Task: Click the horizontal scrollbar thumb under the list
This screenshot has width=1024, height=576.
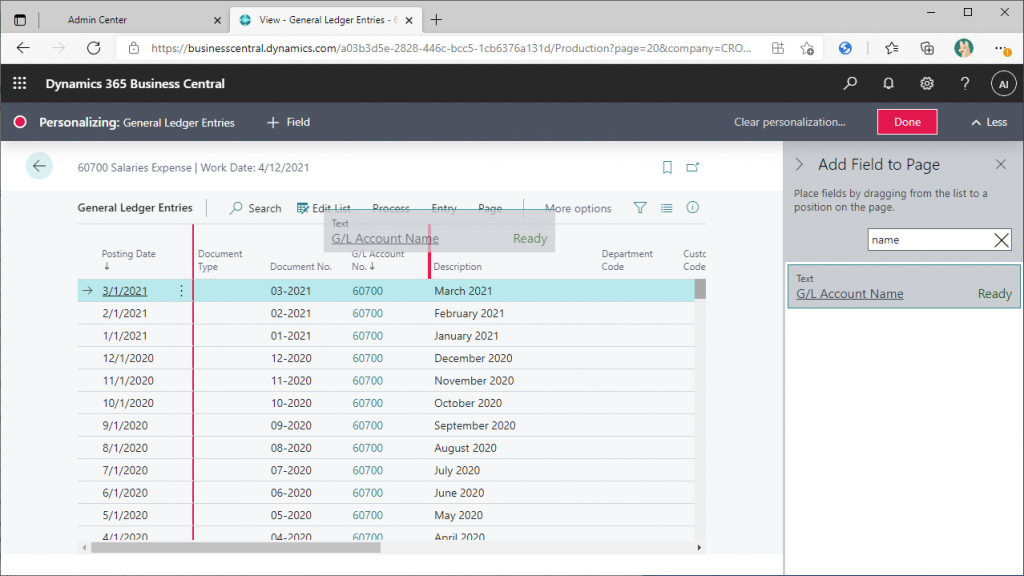Action: pyautogui.click(x=235, y=548)
